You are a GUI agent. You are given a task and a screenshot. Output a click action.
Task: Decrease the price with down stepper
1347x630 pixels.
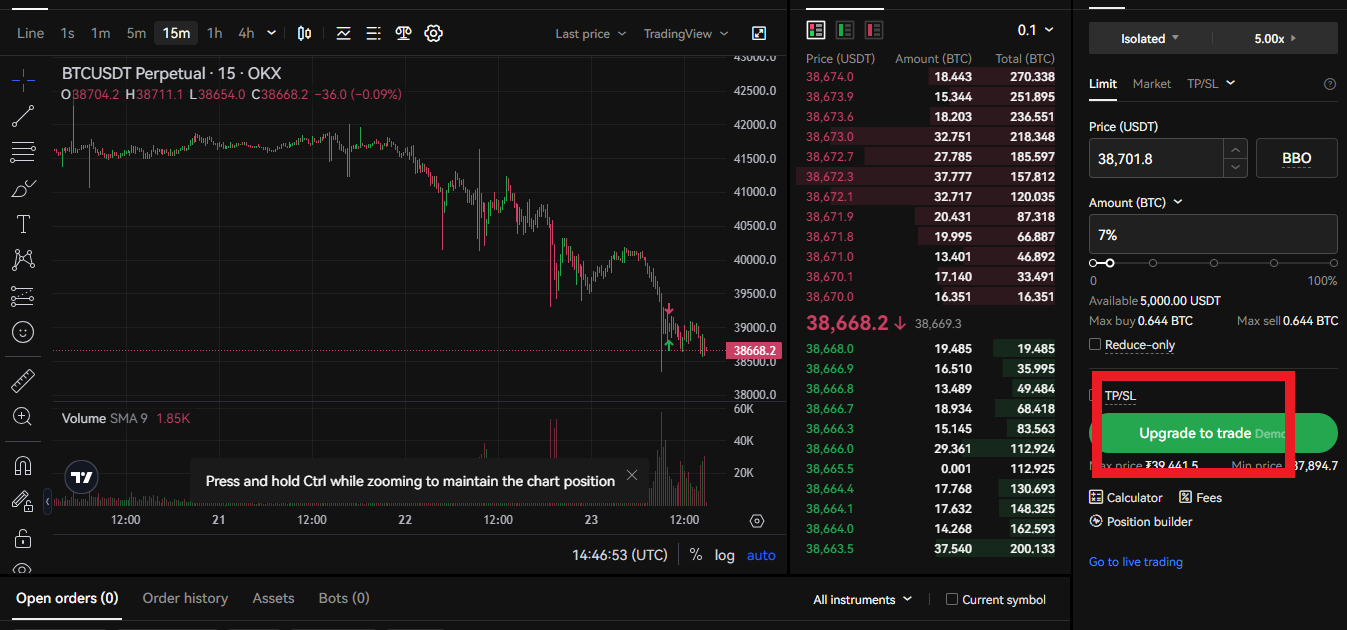point(1236,168)
